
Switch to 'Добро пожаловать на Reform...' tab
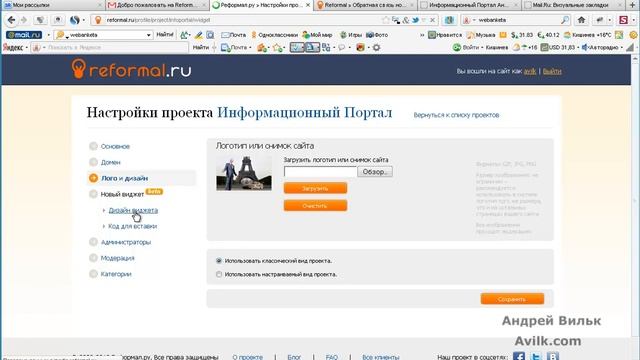[157, 5]
